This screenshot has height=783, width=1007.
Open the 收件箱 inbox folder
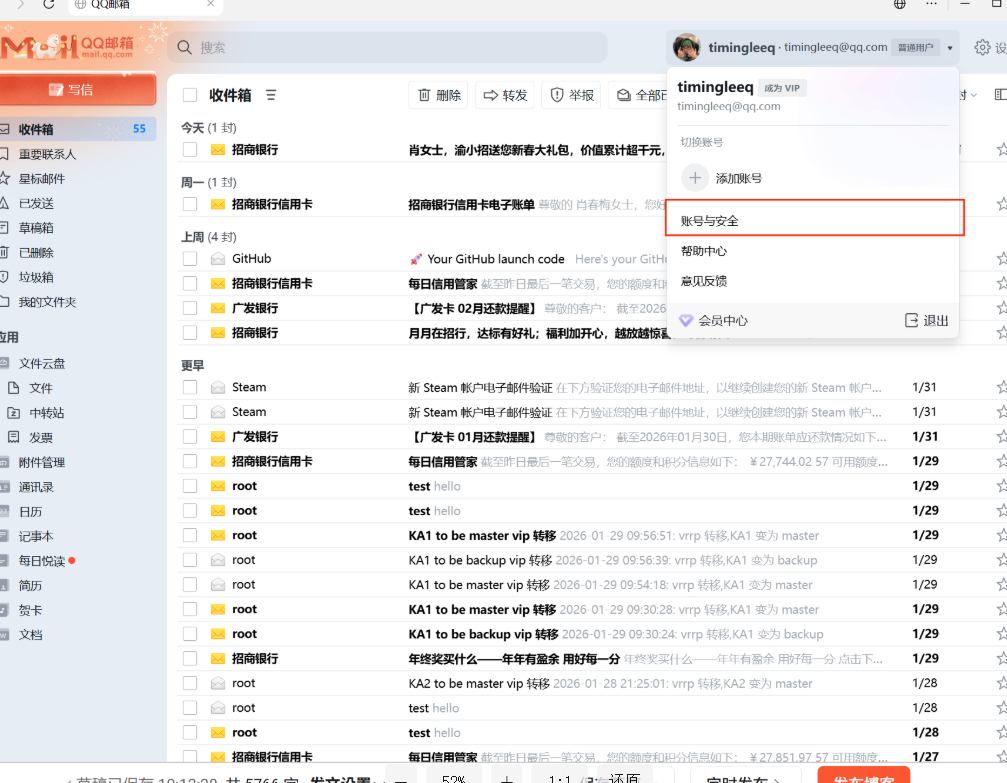pyautogui.click(x=77, y=129)
